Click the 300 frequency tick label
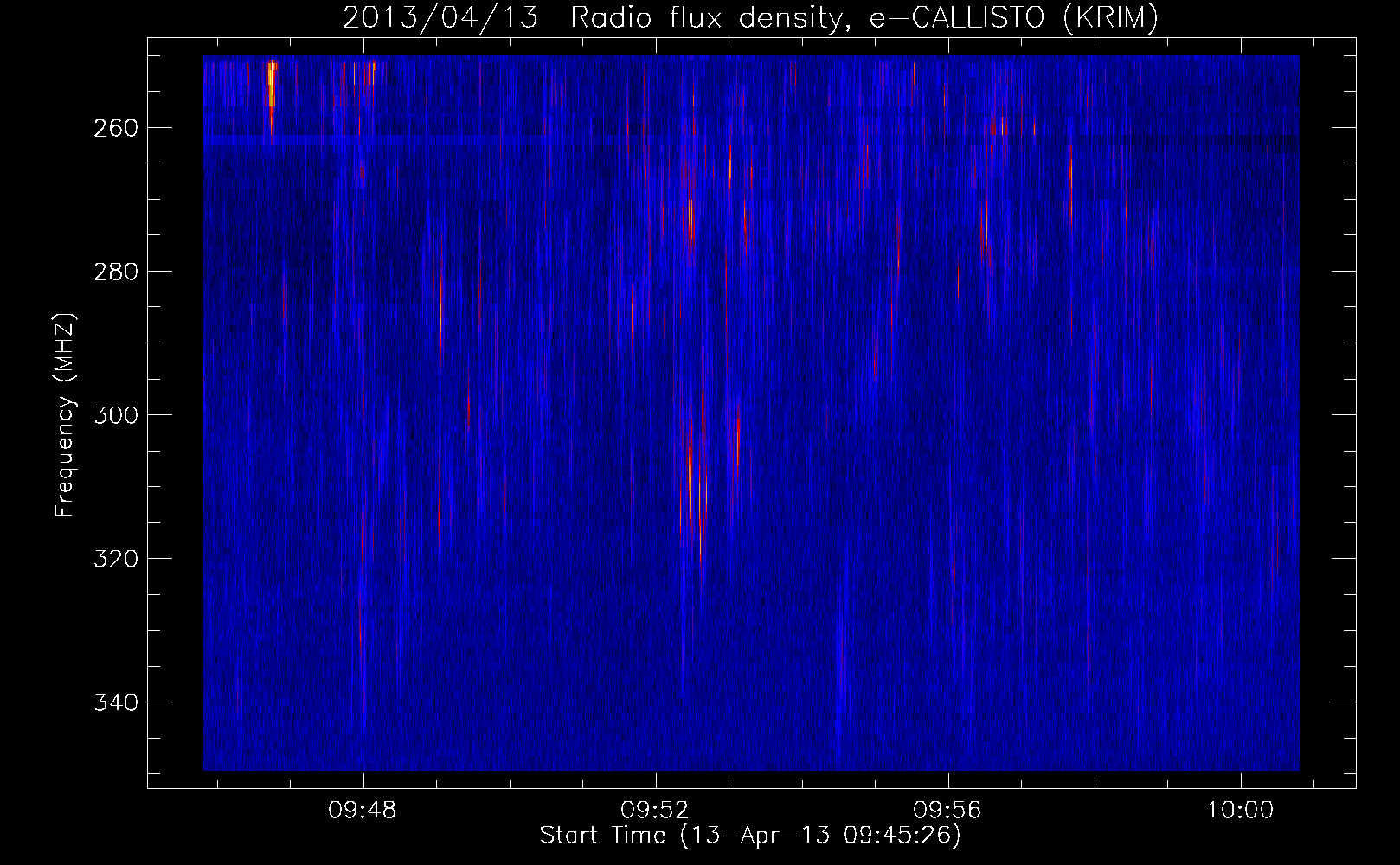 115,415
